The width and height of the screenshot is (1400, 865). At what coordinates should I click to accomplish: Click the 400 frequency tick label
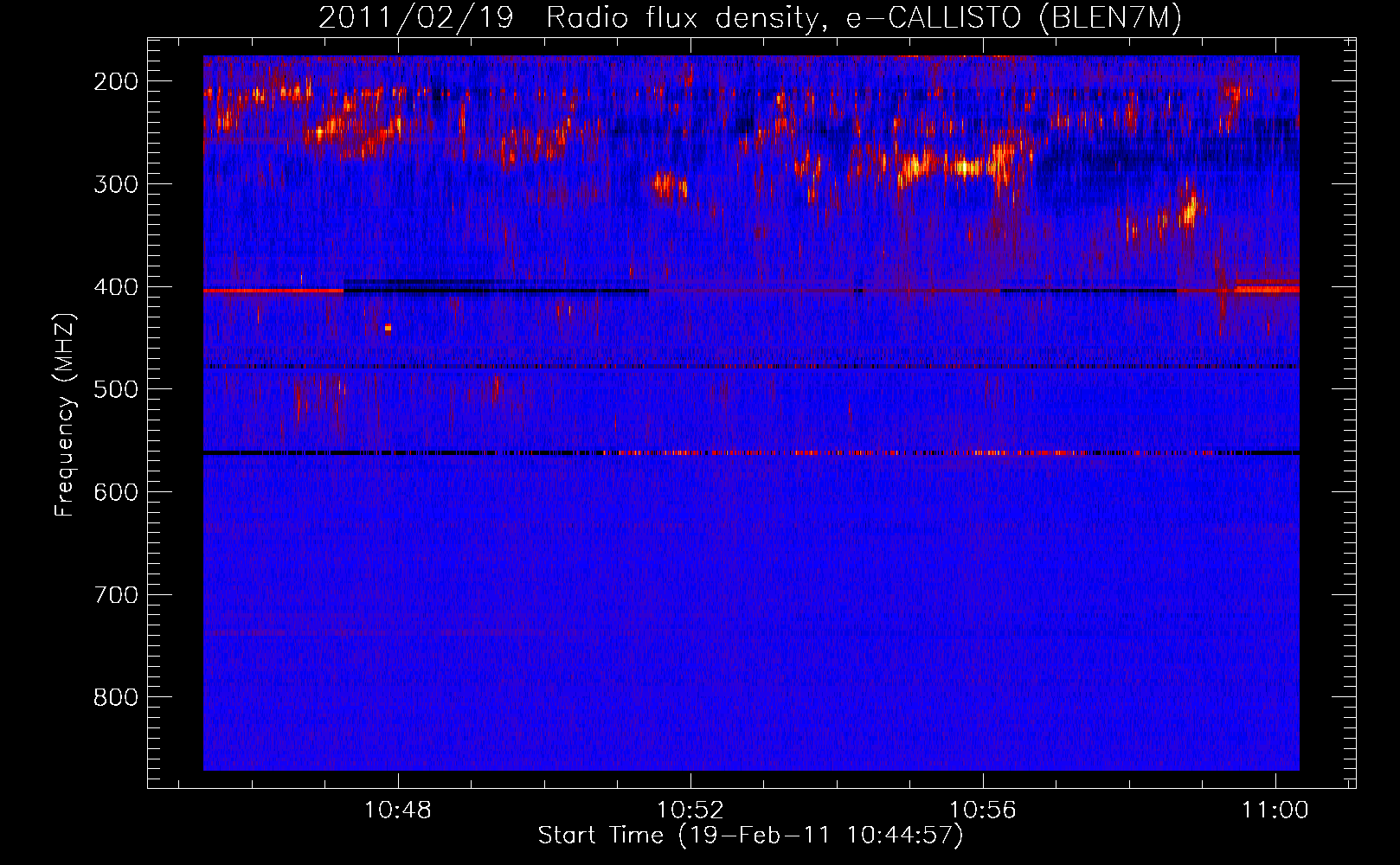116,287
